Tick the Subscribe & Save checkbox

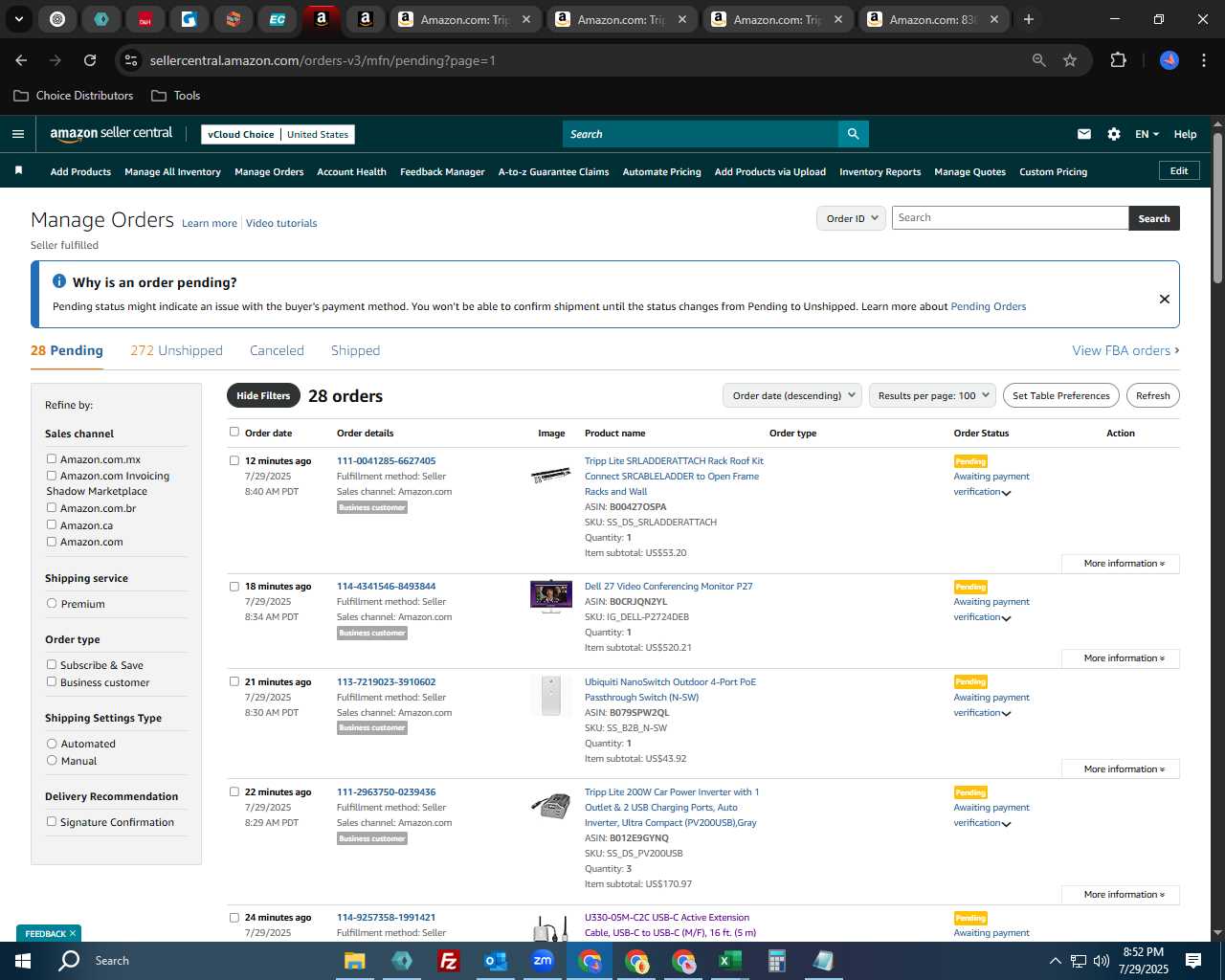(x=52, y=664)
